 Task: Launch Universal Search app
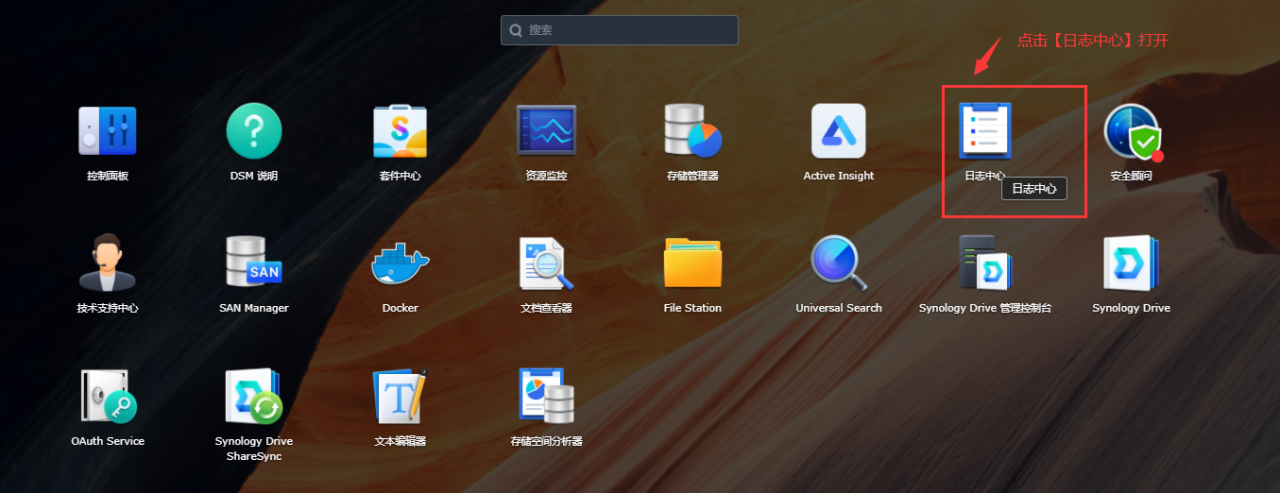838,263
